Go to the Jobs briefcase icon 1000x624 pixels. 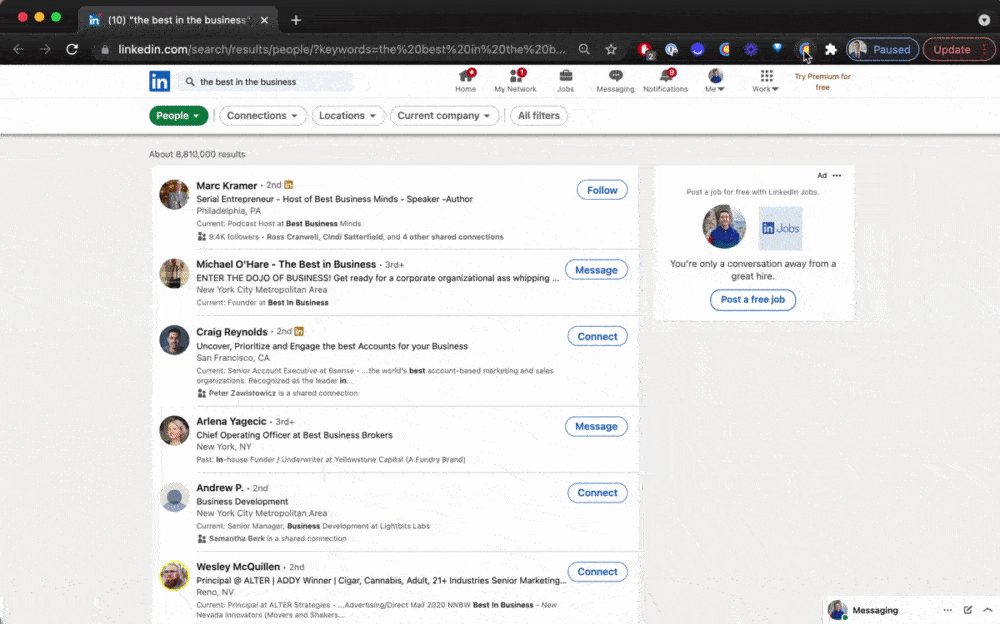click(565, 81)
